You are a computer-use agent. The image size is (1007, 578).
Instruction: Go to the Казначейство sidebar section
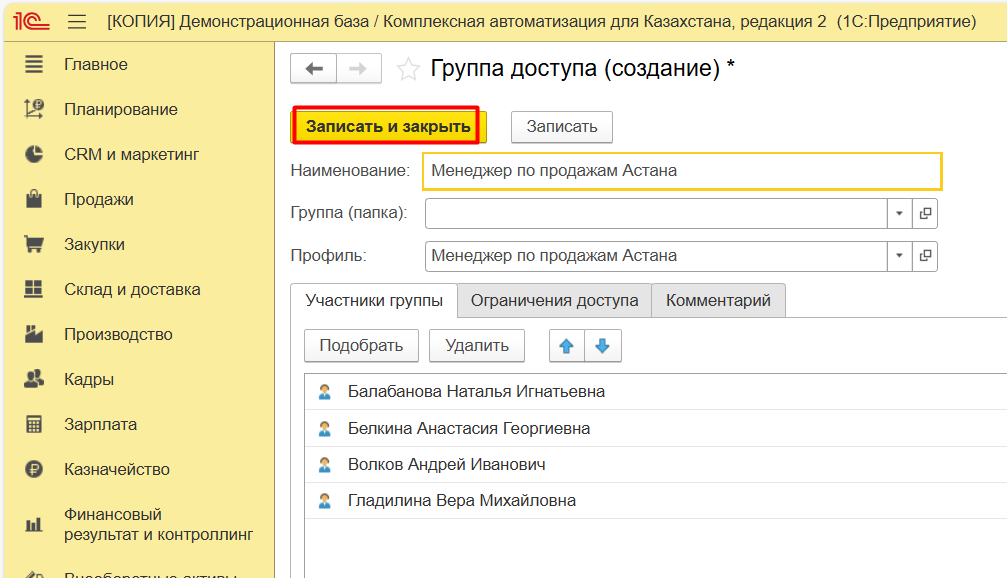(x=116, y=469)
